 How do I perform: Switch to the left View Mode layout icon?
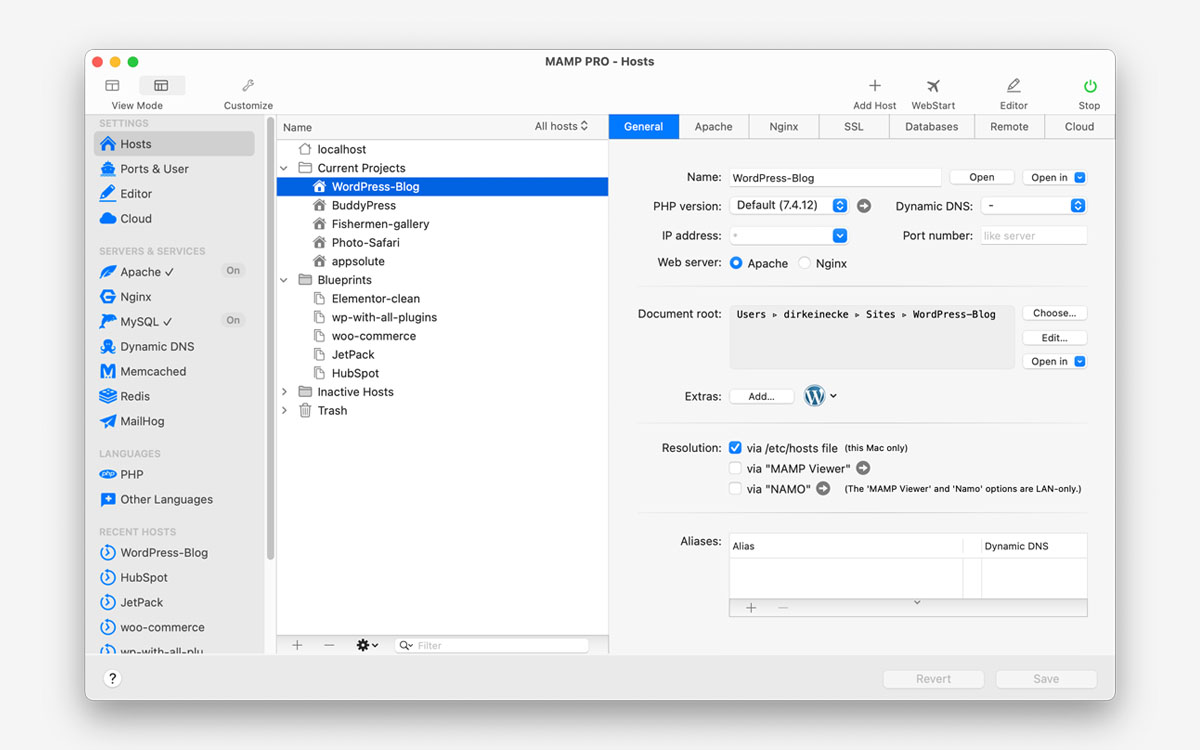coord(113,86)
